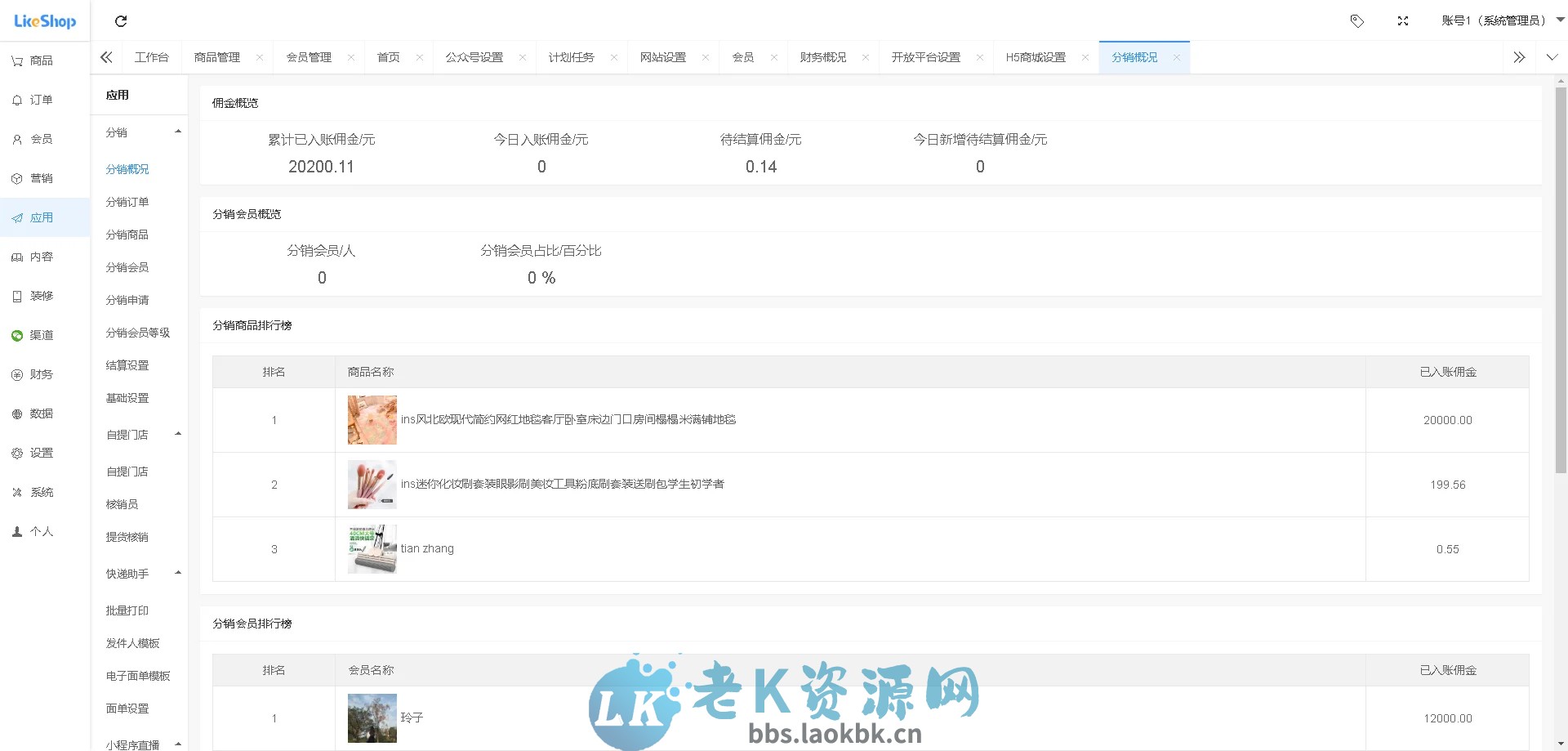The width and height of the screenshot is (1568, 751).
Task: Open 分销订单 from the submenu
Action: [127, 202]
